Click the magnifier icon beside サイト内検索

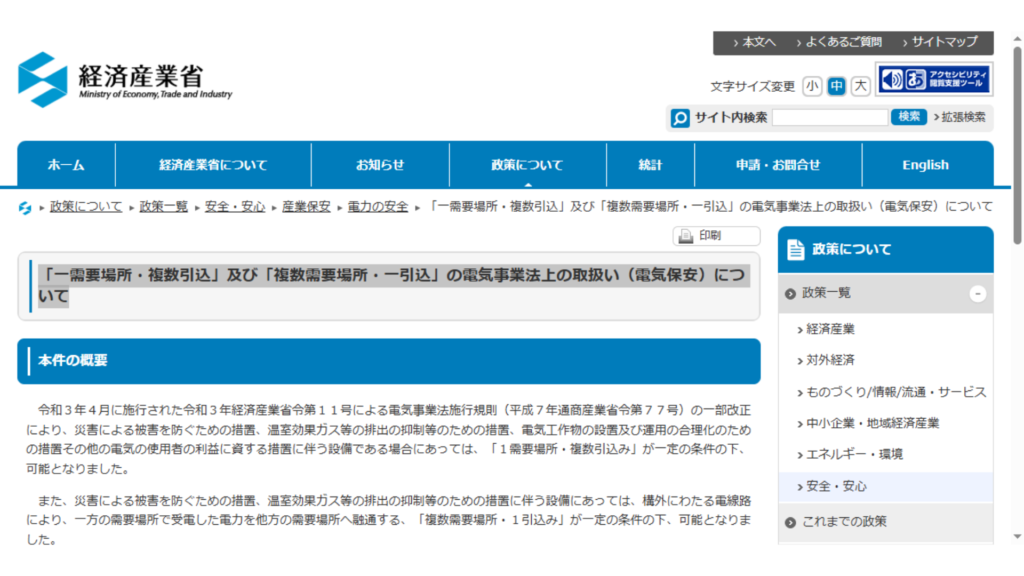pos(680,118)
